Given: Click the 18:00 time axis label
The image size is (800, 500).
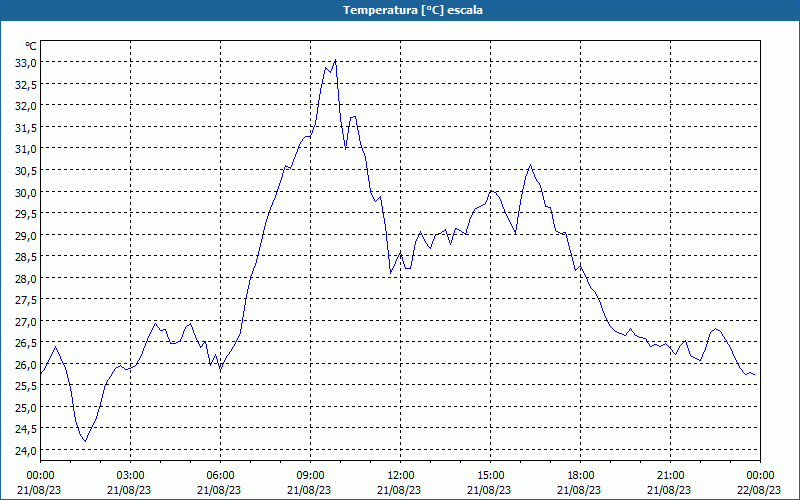Looking at the screenshot, I should 581,476.
